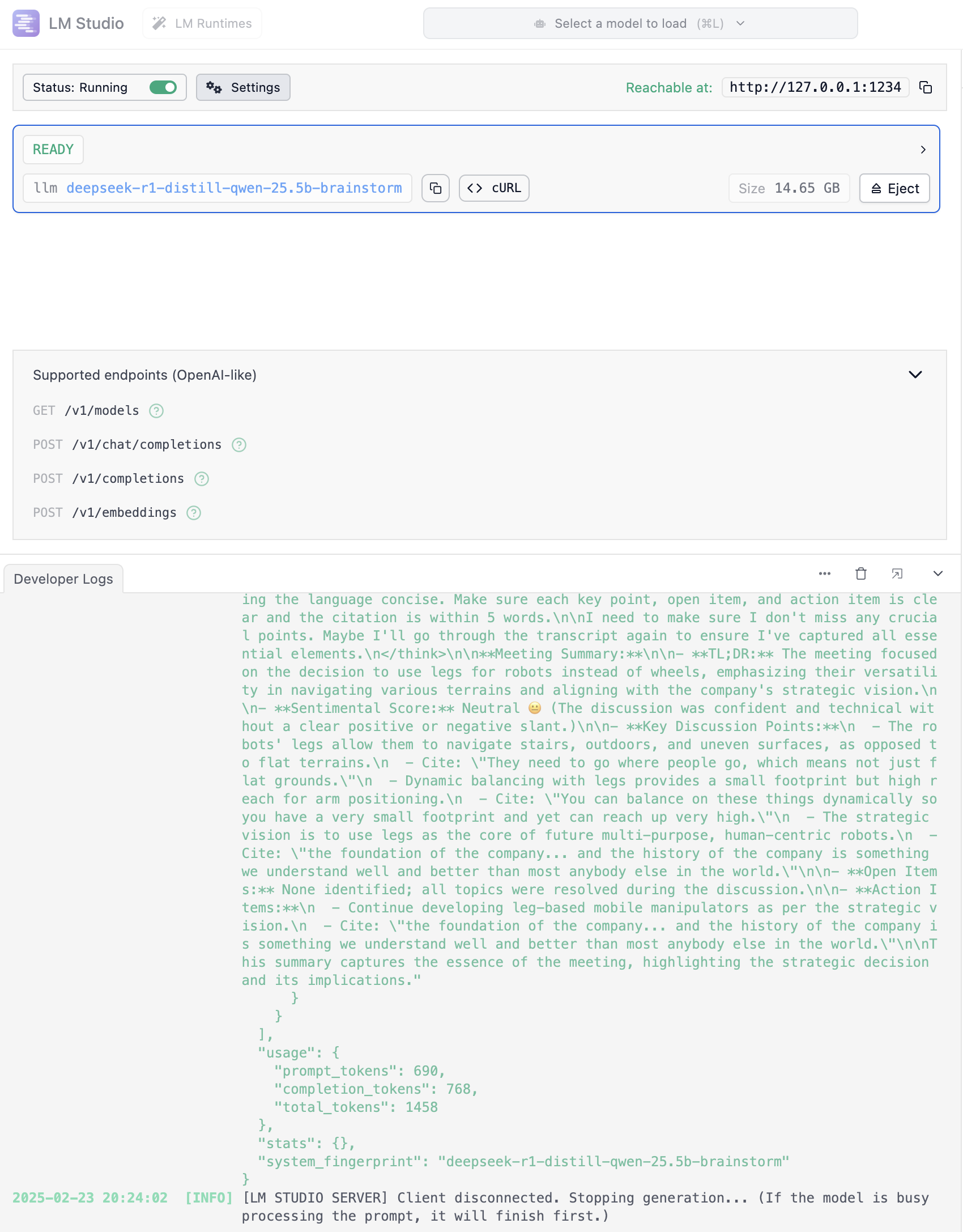The height and width of the screenshot is (1232, 963).
Task: Clear the developer logs with trash icon
Action: point(861,573)
